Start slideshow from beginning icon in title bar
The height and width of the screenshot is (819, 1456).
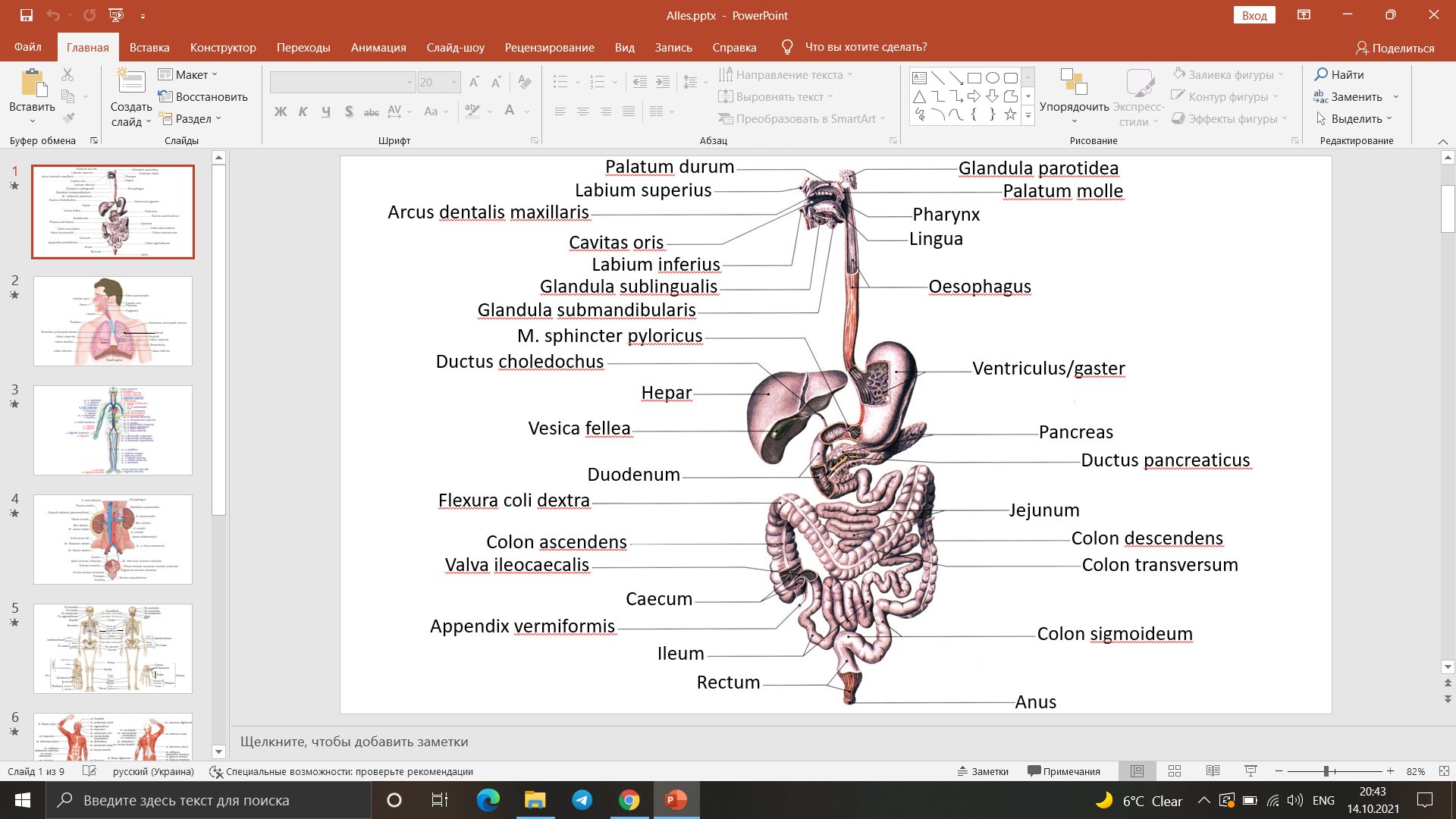click(116, 15)
